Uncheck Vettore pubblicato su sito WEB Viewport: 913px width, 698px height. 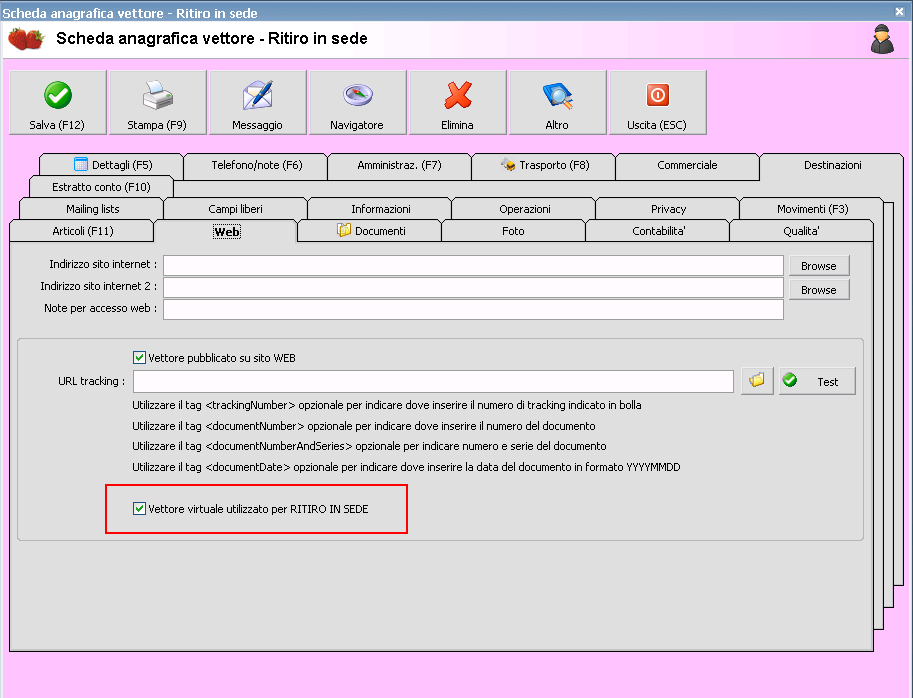140,357
